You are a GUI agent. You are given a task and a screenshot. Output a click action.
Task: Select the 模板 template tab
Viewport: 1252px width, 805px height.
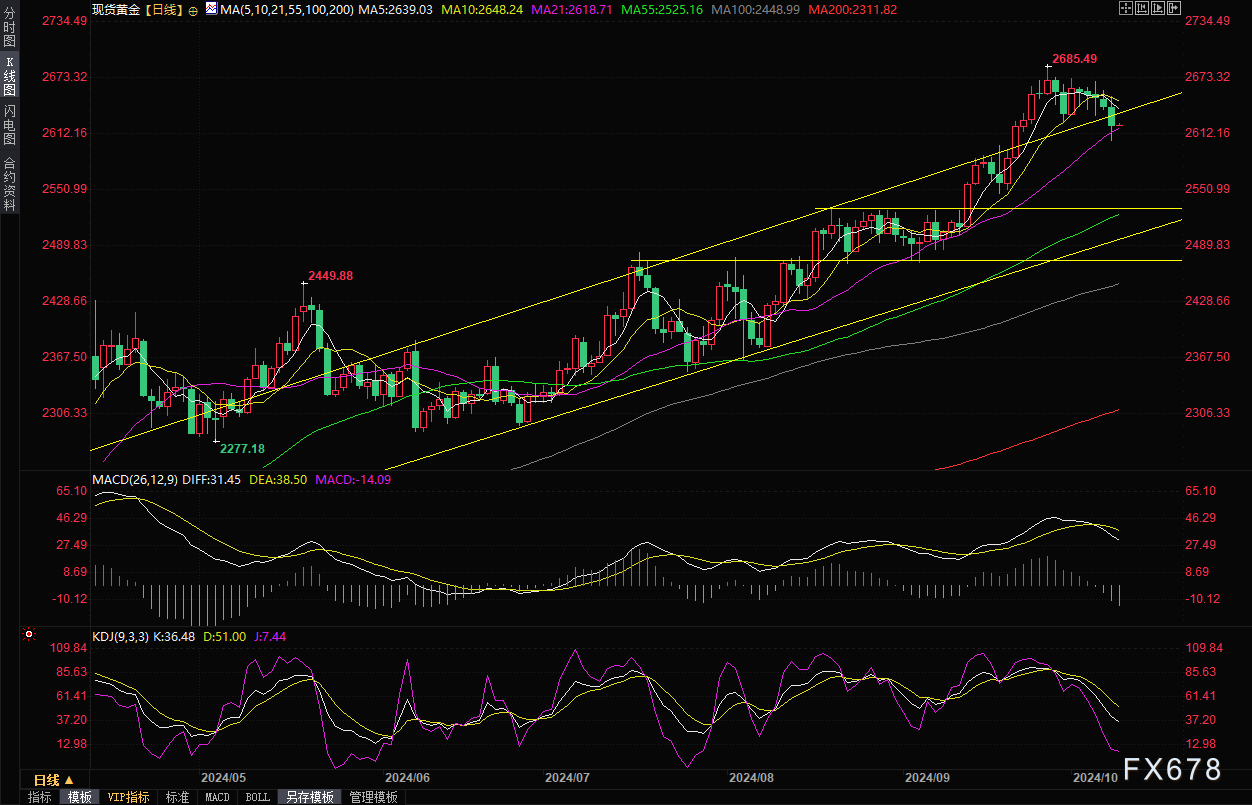[80, 797]
